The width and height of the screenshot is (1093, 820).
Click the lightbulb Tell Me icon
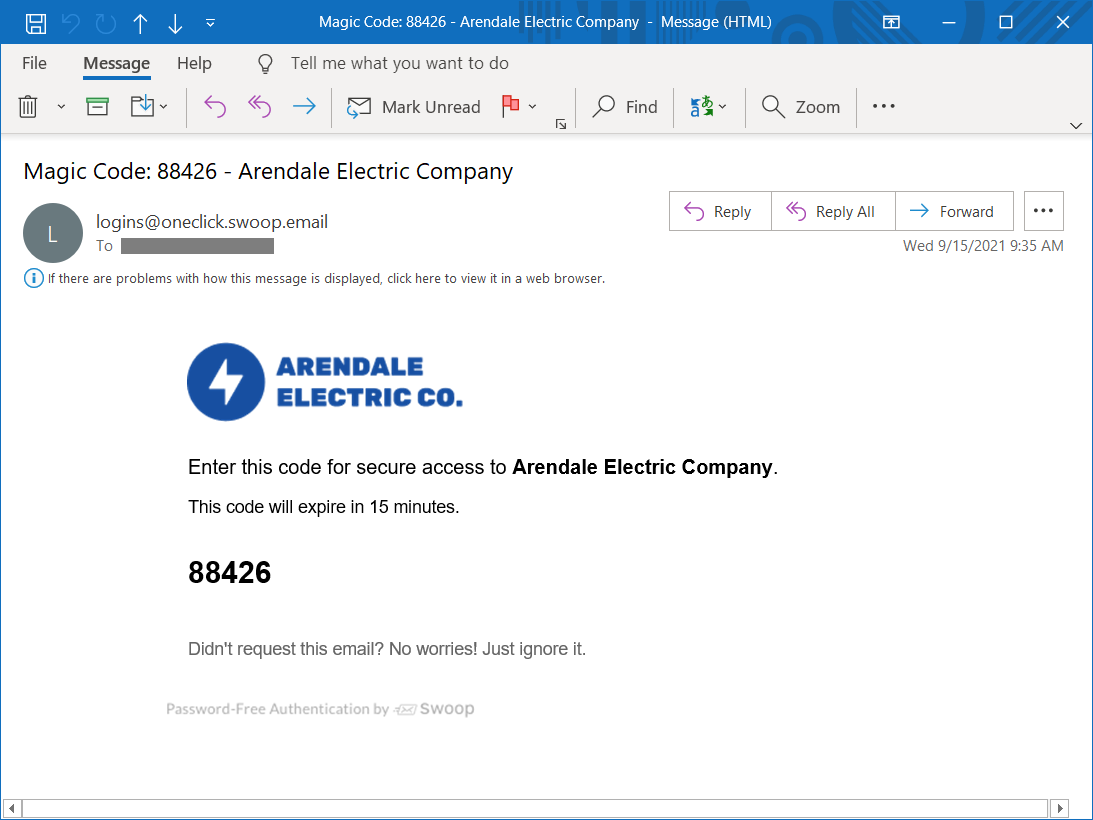click(265, 63)
